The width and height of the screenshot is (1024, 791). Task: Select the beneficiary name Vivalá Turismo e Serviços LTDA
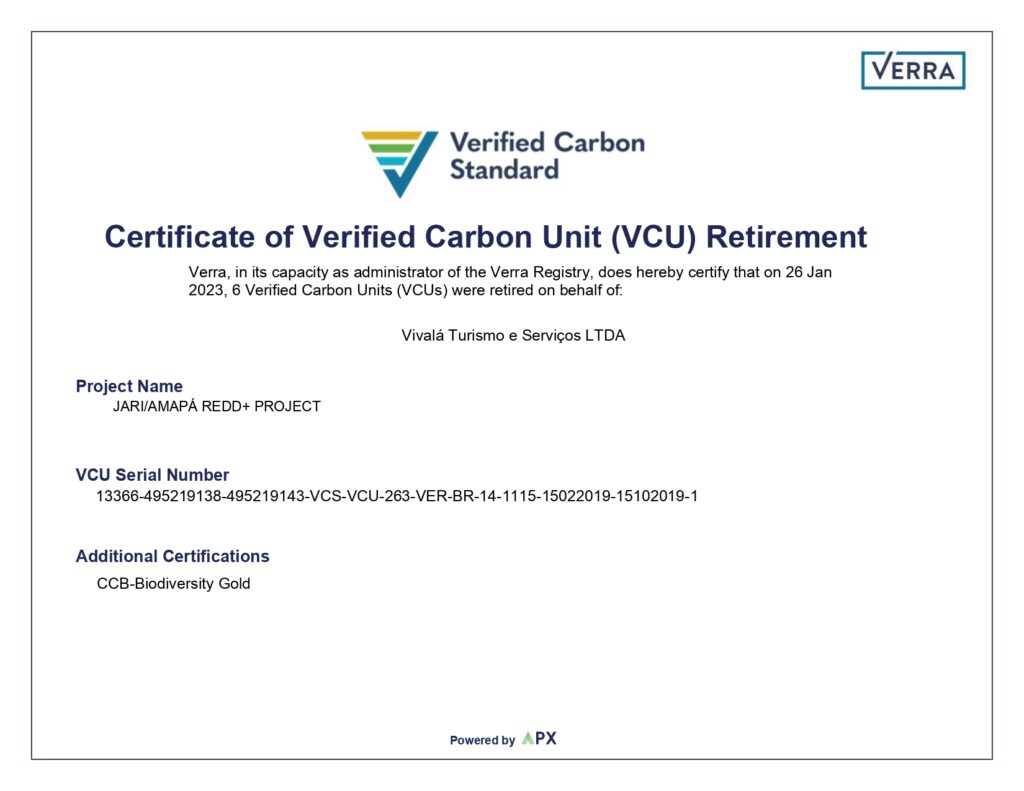[x=513, y=335]
